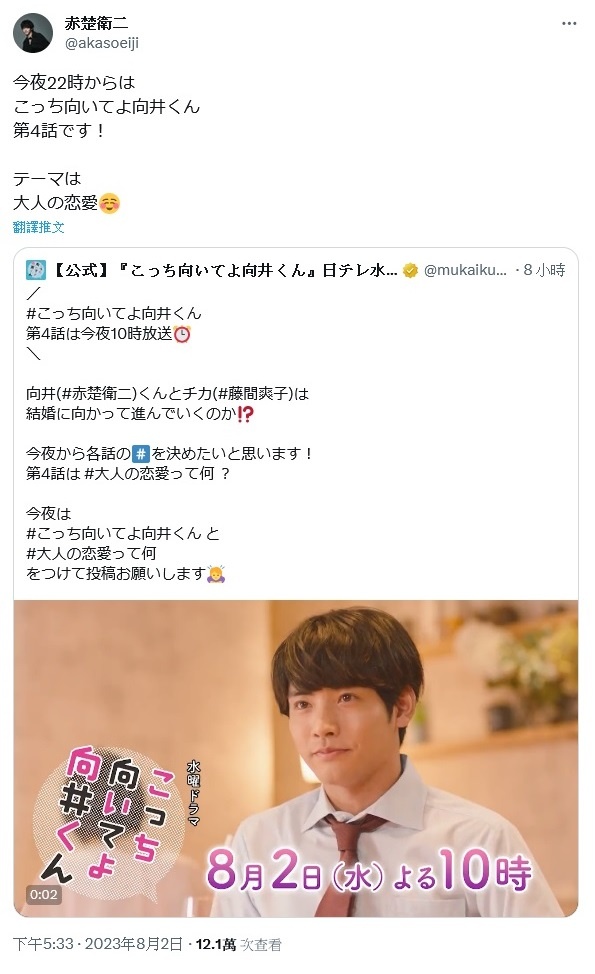Click the 赤楚衛二 profile avatar
Image resolution: width=595 pixels, height=974 pixels.
click(x=33, y=33)
